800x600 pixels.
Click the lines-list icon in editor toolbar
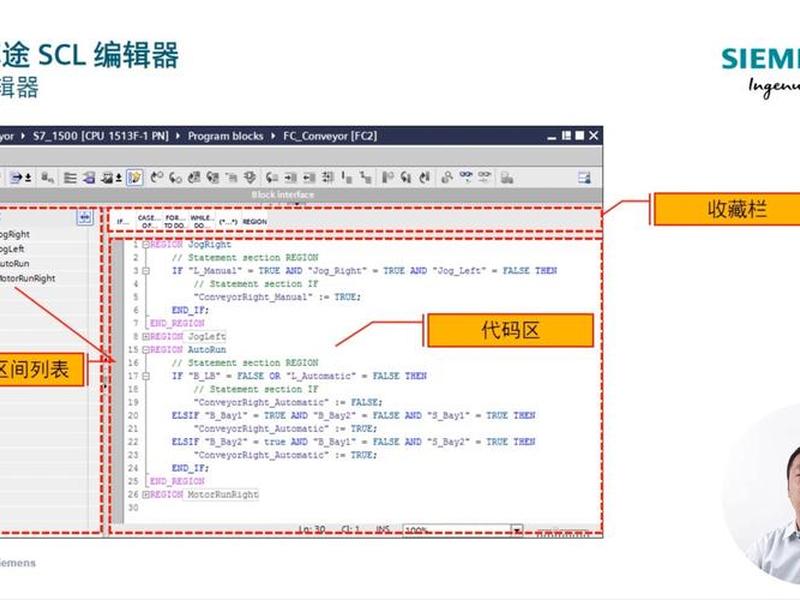point(70,178)
